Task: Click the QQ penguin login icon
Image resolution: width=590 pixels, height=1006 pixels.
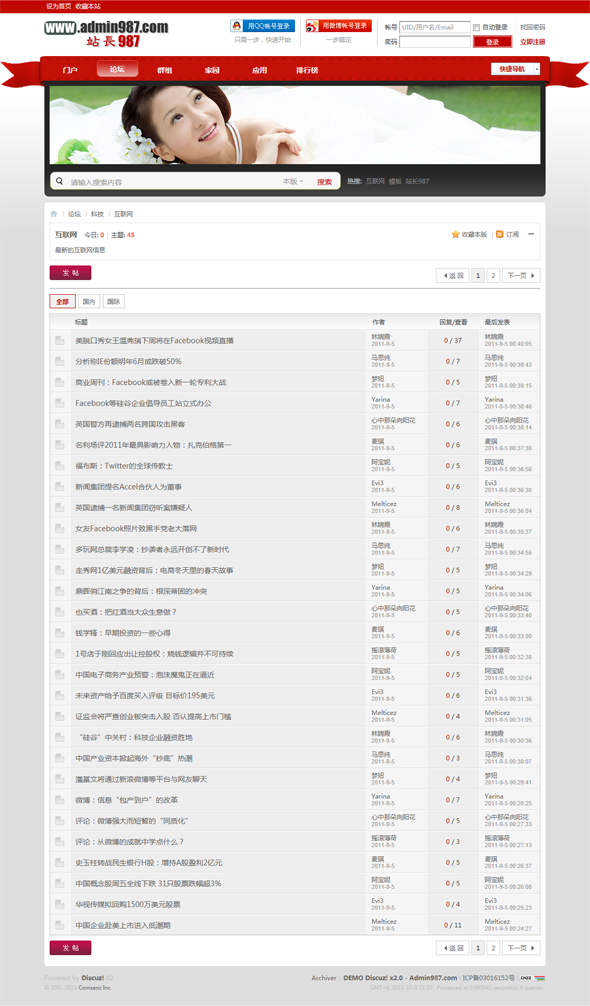Action: 237,26
